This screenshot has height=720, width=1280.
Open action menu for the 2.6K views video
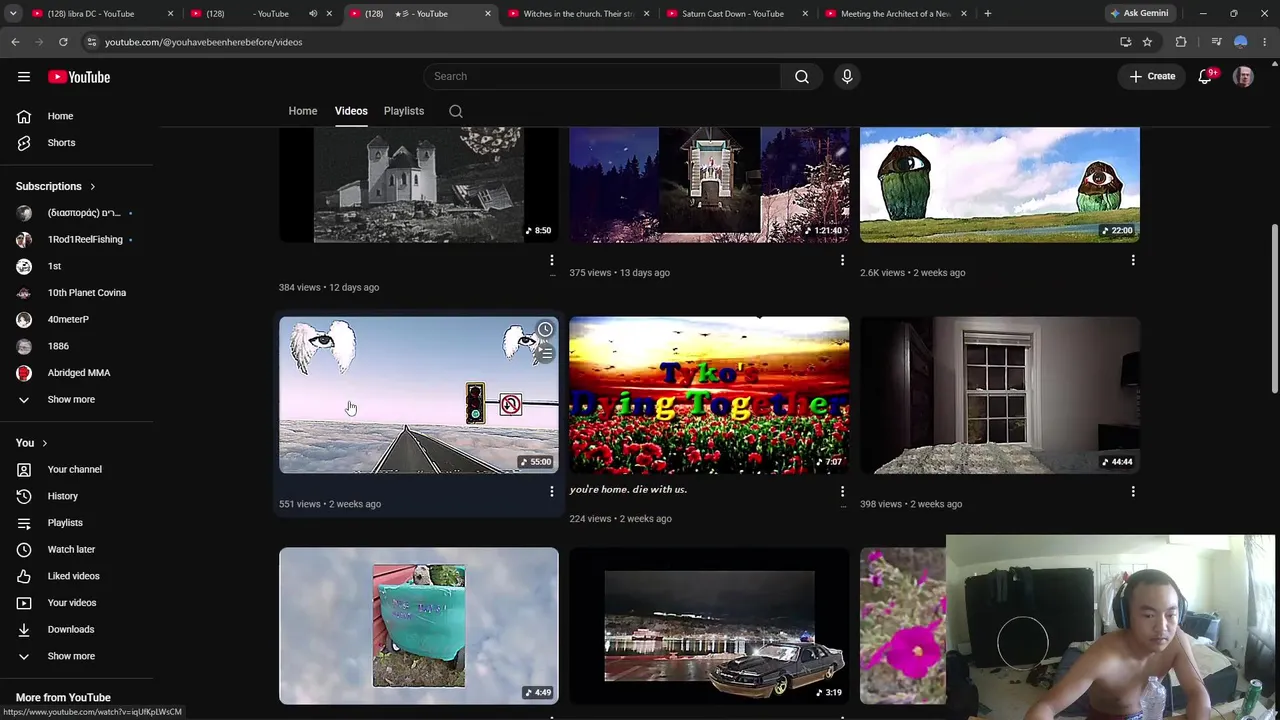pyautogui.click(x=1133, y=260)
